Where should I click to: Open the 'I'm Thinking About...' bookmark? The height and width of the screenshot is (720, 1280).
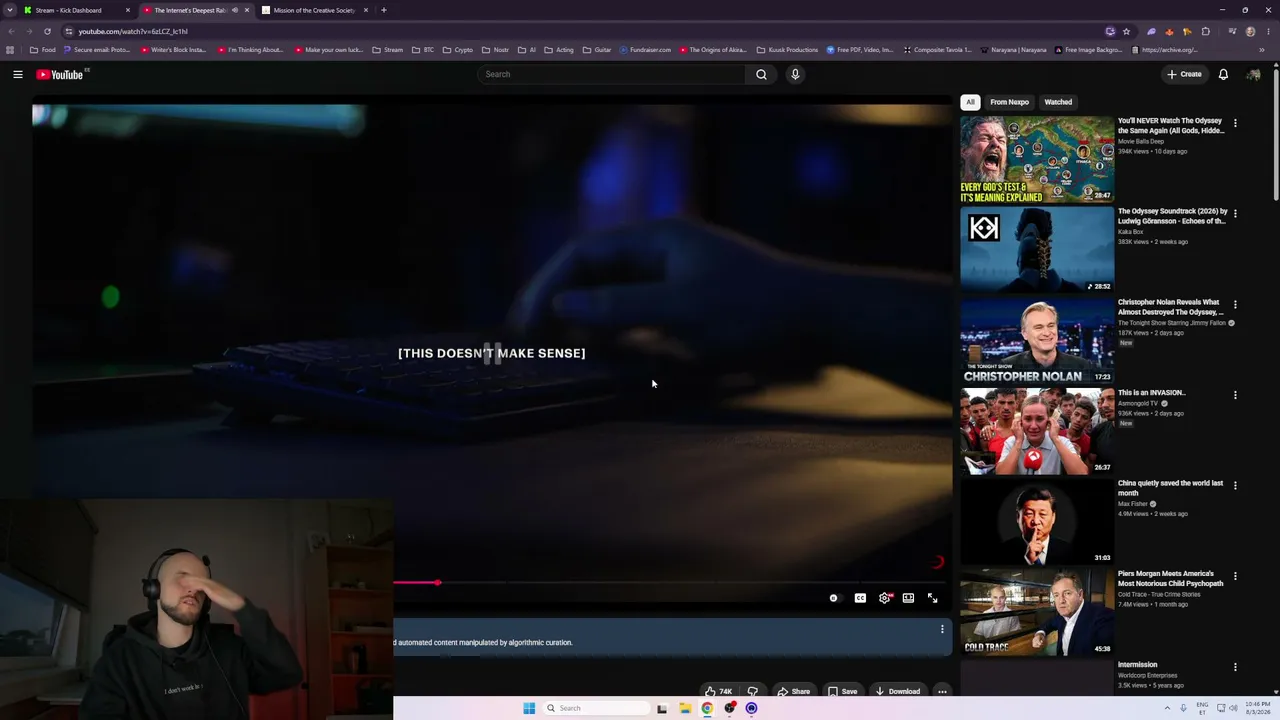251,50
